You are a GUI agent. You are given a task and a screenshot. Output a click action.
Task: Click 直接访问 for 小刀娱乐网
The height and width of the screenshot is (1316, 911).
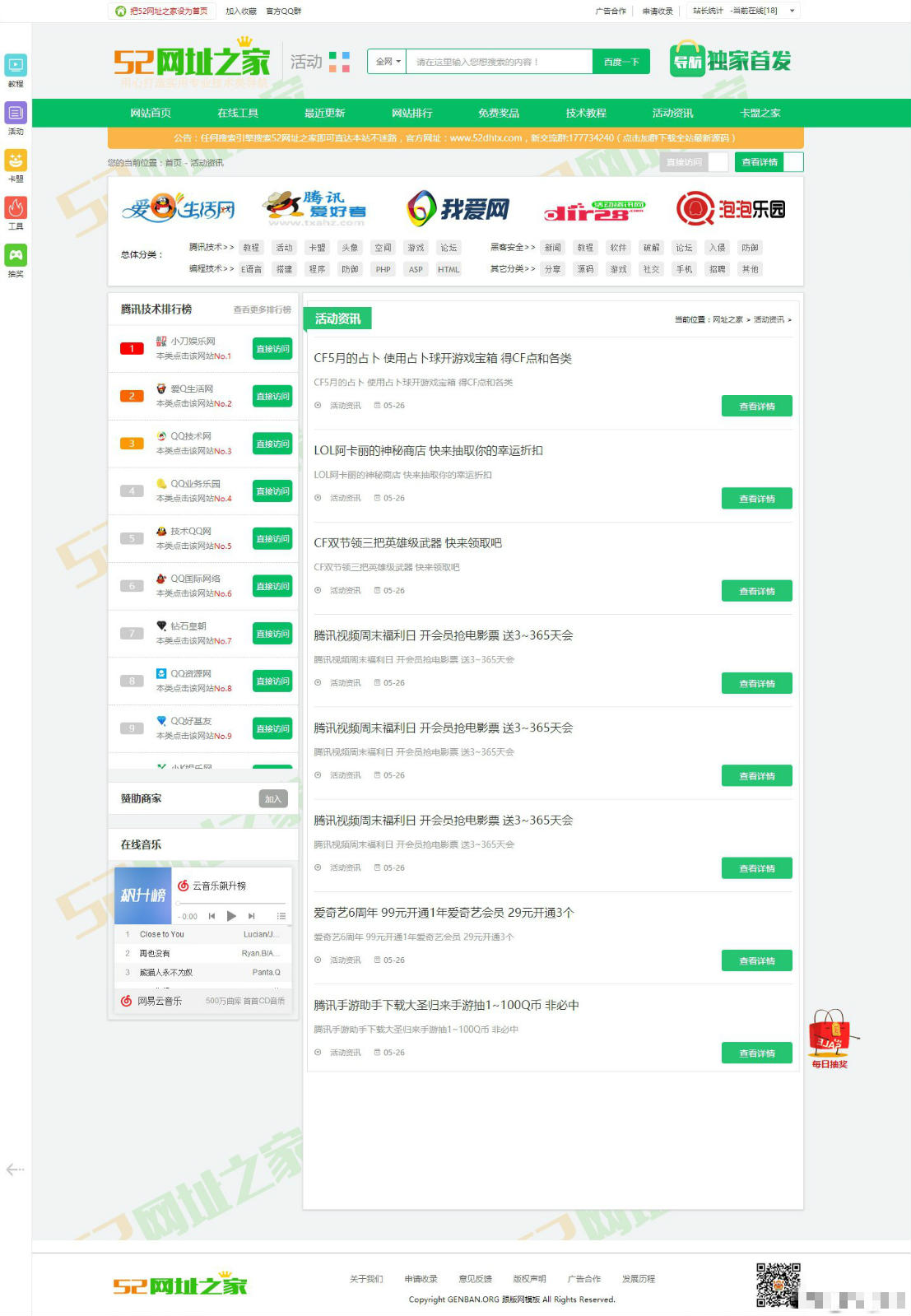click(x=272, y=349)
